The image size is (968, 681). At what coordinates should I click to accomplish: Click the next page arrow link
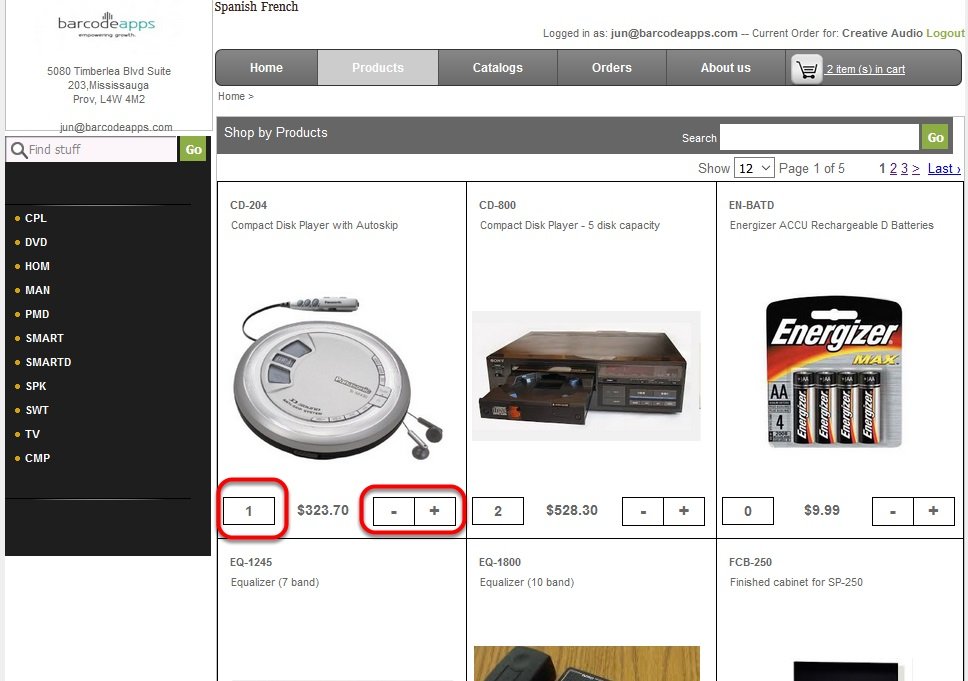[x=916, y=169]
